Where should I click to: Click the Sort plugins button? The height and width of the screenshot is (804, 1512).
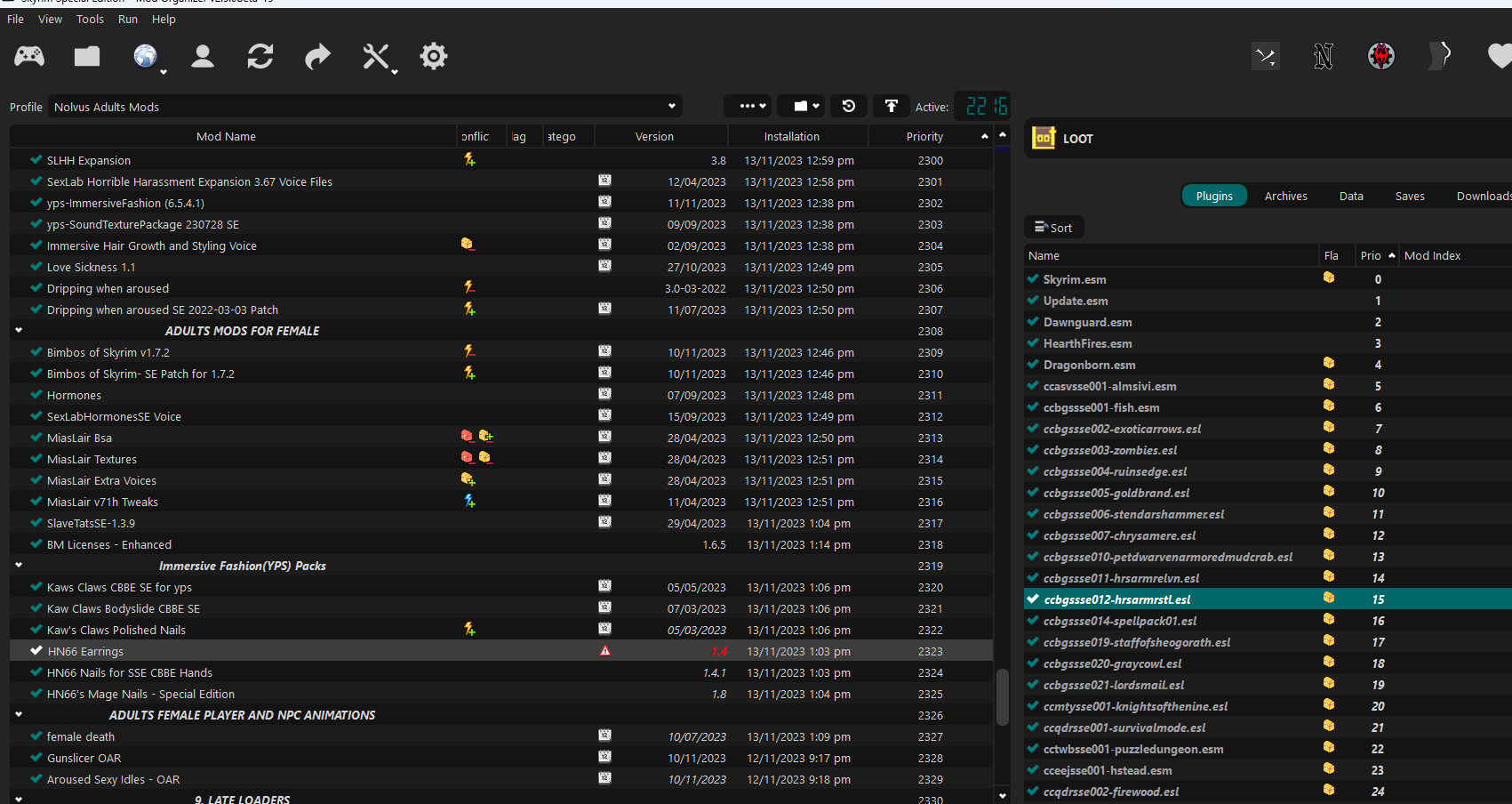(x=1054, y=228)
